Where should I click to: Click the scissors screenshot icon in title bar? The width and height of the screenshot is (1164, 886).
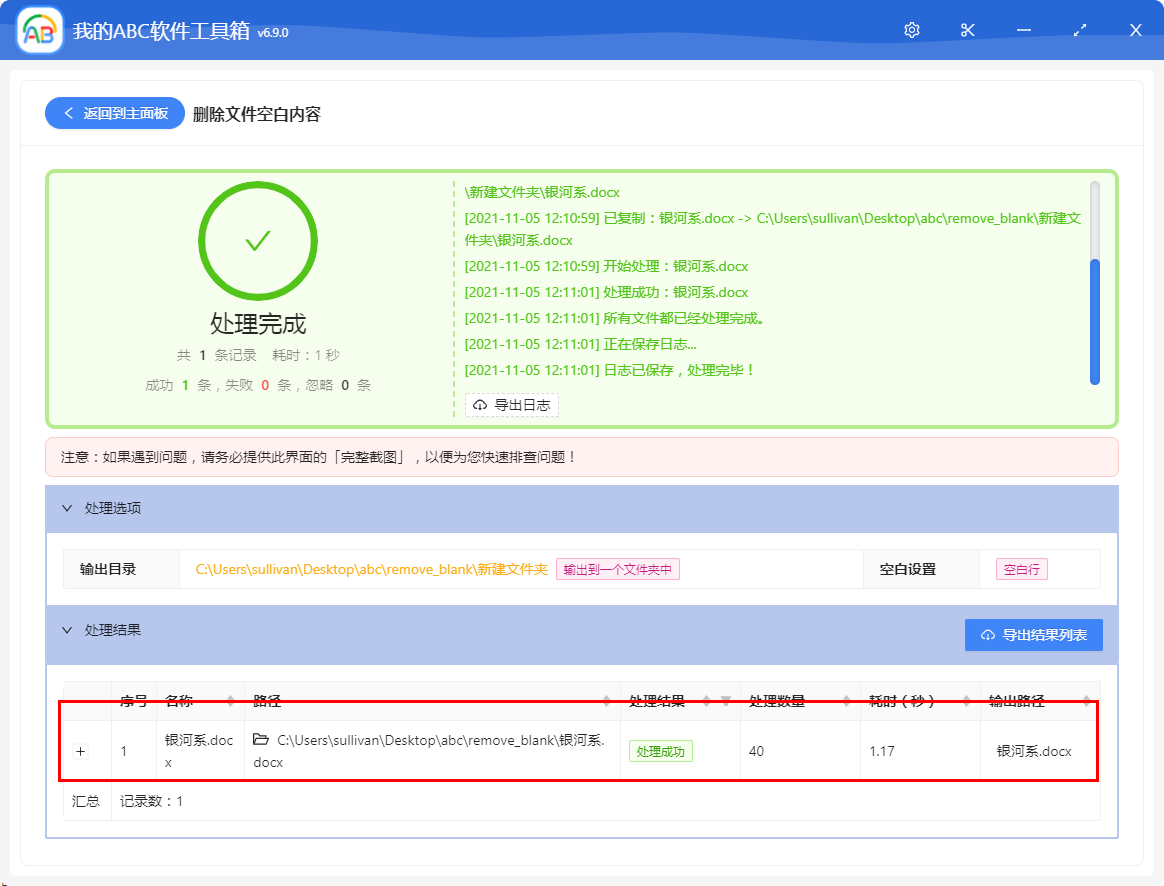[967, 30]
